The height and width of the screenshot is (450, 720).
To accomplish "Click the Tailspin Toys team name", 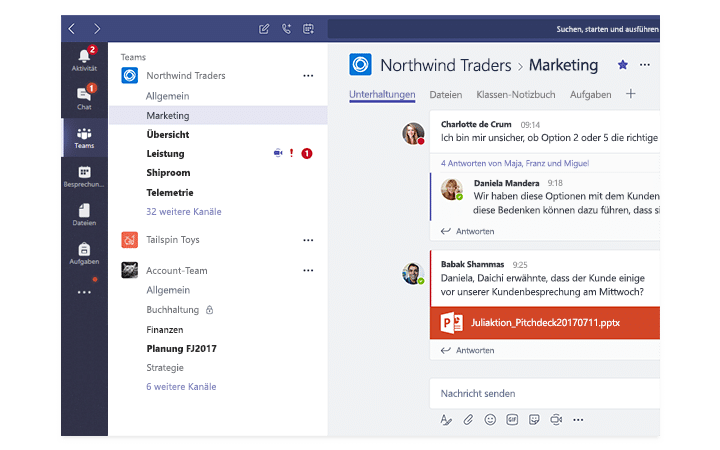I will [173, 240].
